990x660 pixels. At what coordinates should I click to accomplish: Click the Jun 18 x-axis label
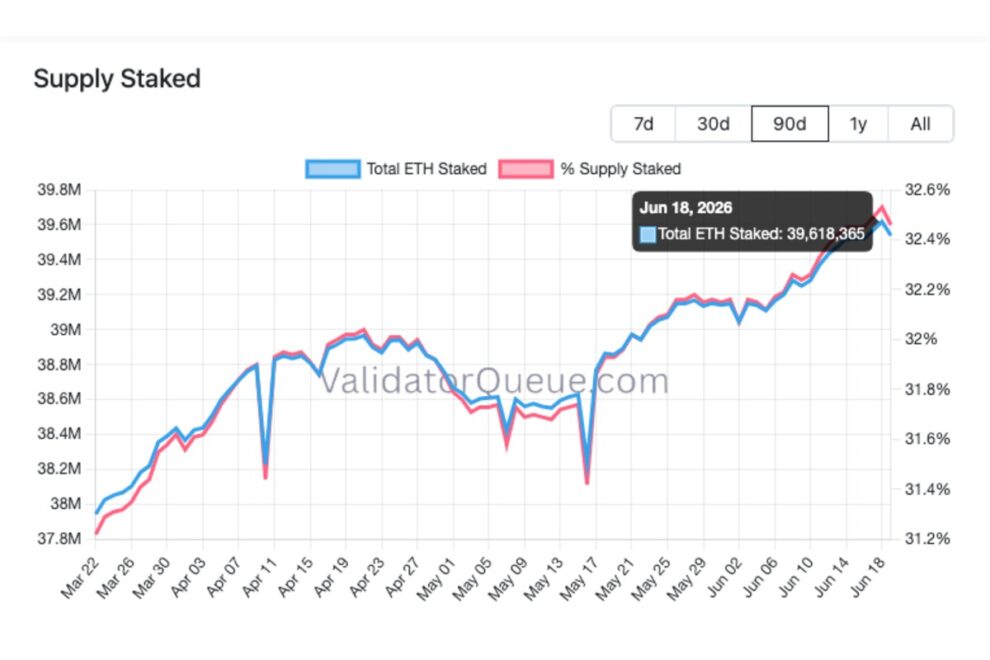tap(869, 576)
